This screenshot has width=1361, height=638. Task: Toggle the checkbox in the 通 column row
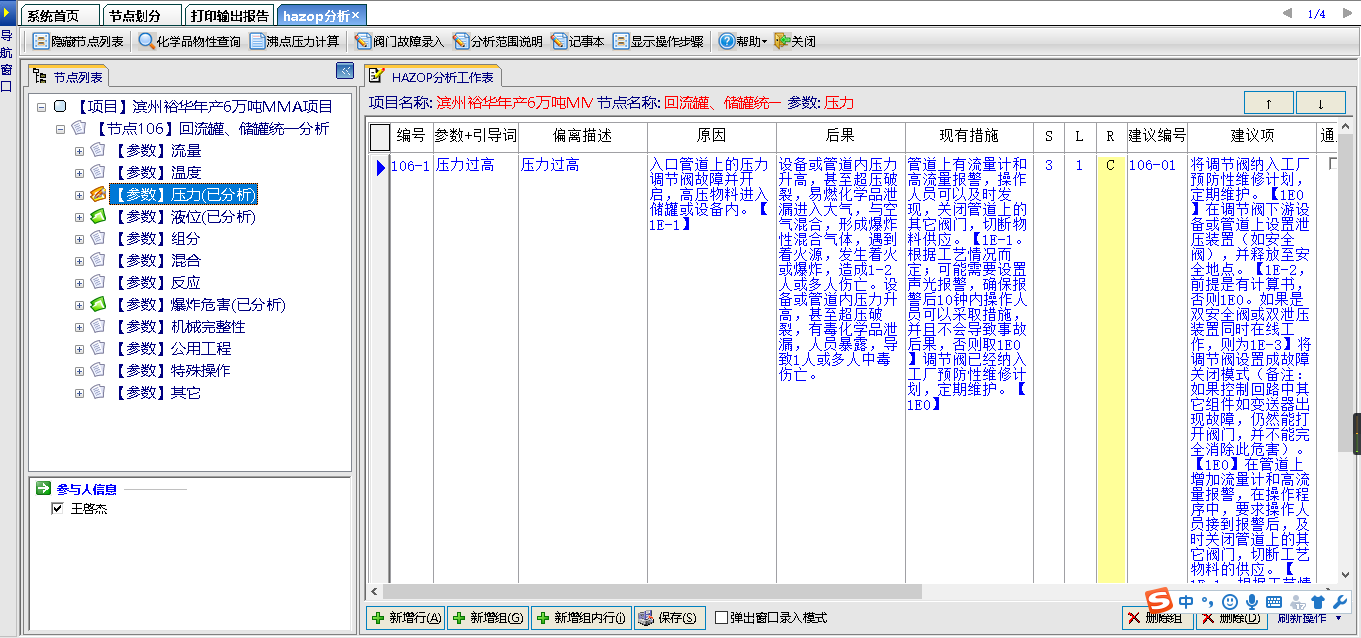(1333, 163)
